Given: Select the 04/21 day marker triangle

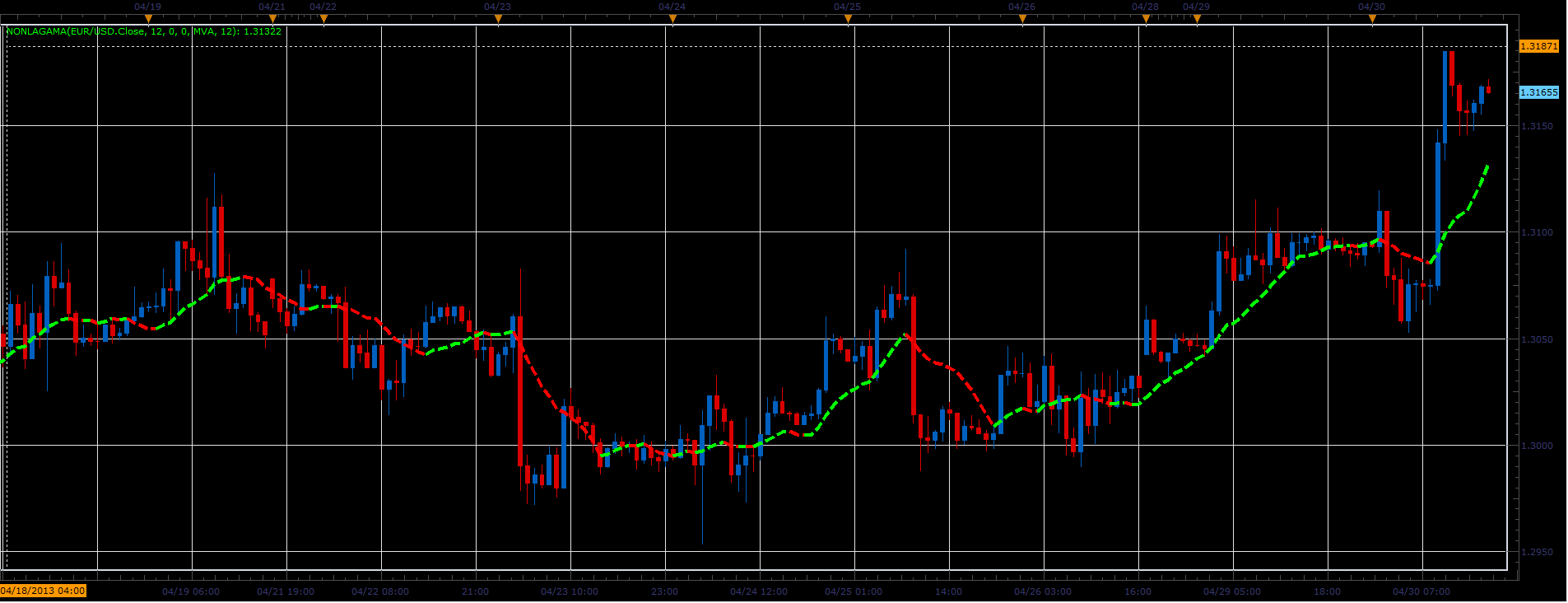Looking at the screenshot, I should click(272, 18).
